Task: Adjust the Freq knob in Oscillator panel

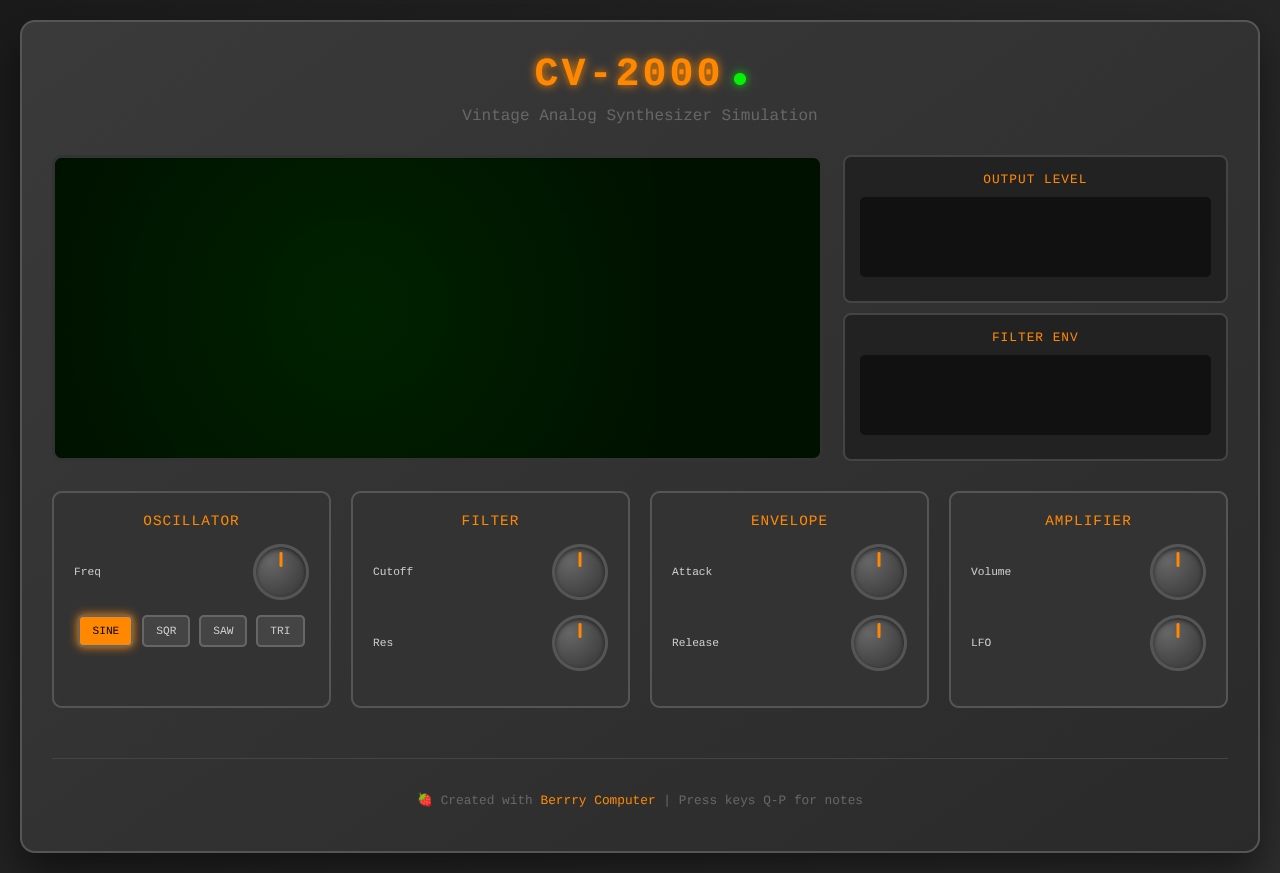Action: point(280,571)
